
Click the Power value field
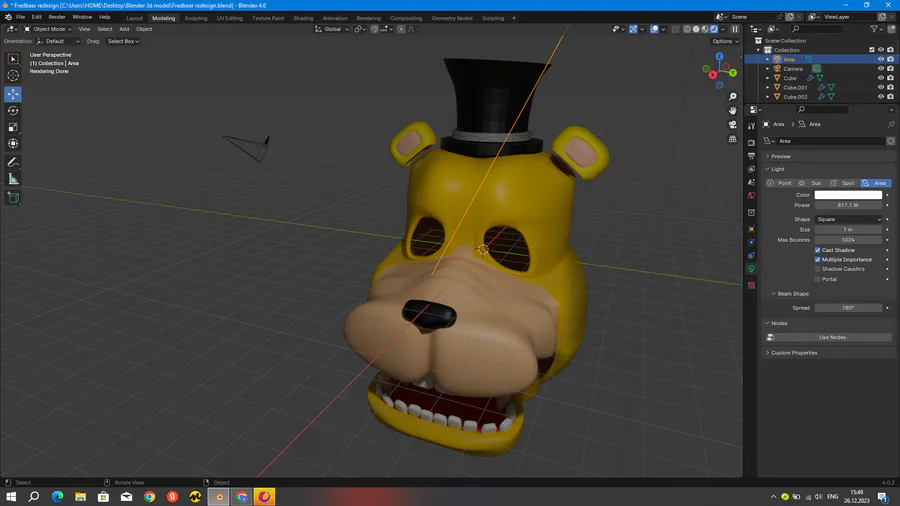click(x=848, y=205)
